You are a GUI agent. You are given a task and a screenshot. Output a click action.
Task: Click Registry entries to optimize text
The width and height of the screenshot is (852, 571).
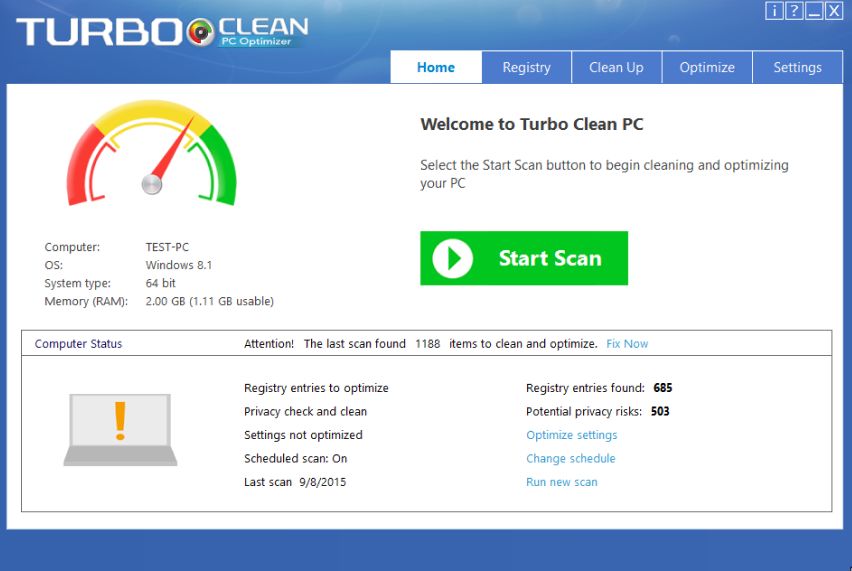click(x=316, y=388)
